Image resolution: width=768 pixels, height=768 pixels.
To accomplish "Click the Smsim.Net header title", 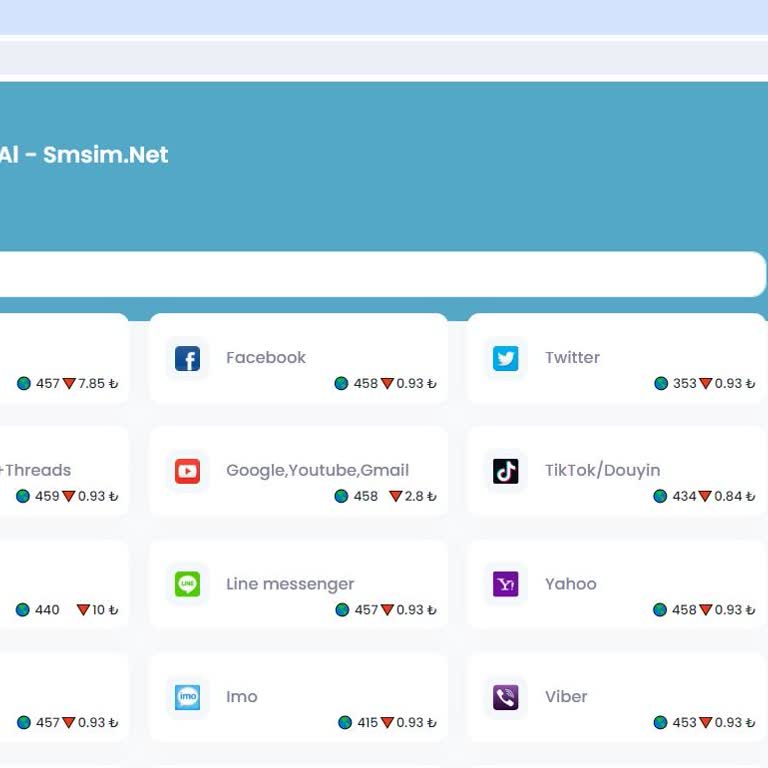I will coord(105,155).
